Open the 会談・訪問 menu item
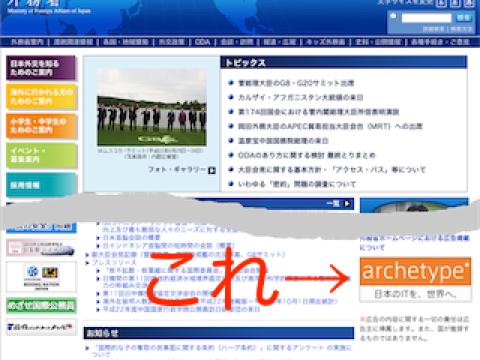The height and width of the screenshot is (360, 480). pyautogui.click(x=237, y=42)
